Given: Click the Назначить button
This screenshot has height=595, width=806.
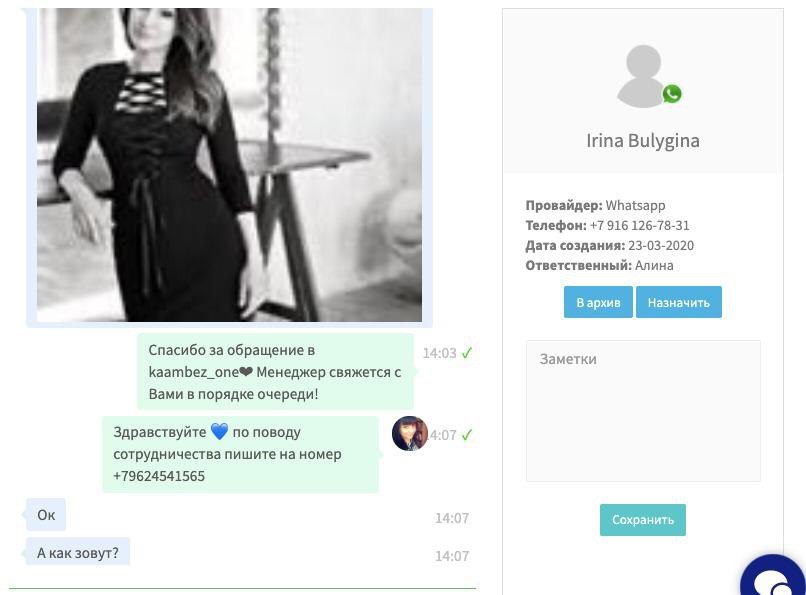Looking at the screenshot, I should (679, 302).
